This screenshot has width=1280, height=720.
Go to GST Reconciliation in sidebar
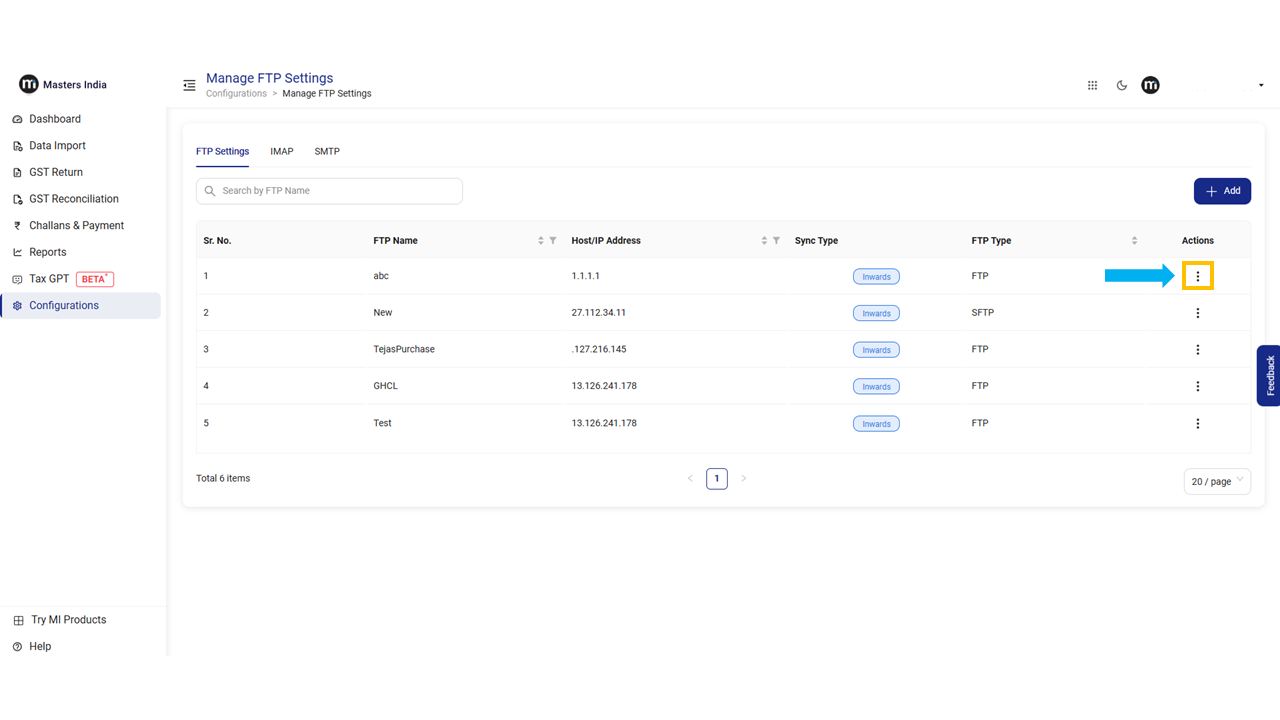[73, 199]
